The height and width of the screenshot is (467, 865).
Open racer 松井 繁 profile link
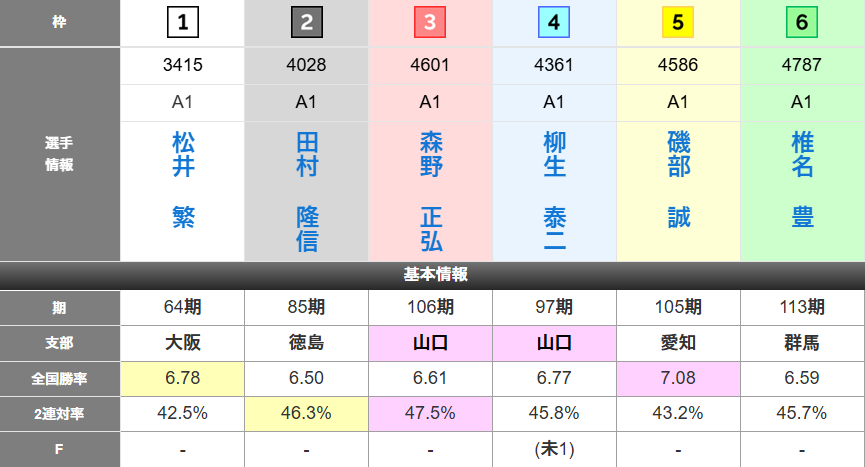(183, 180)
